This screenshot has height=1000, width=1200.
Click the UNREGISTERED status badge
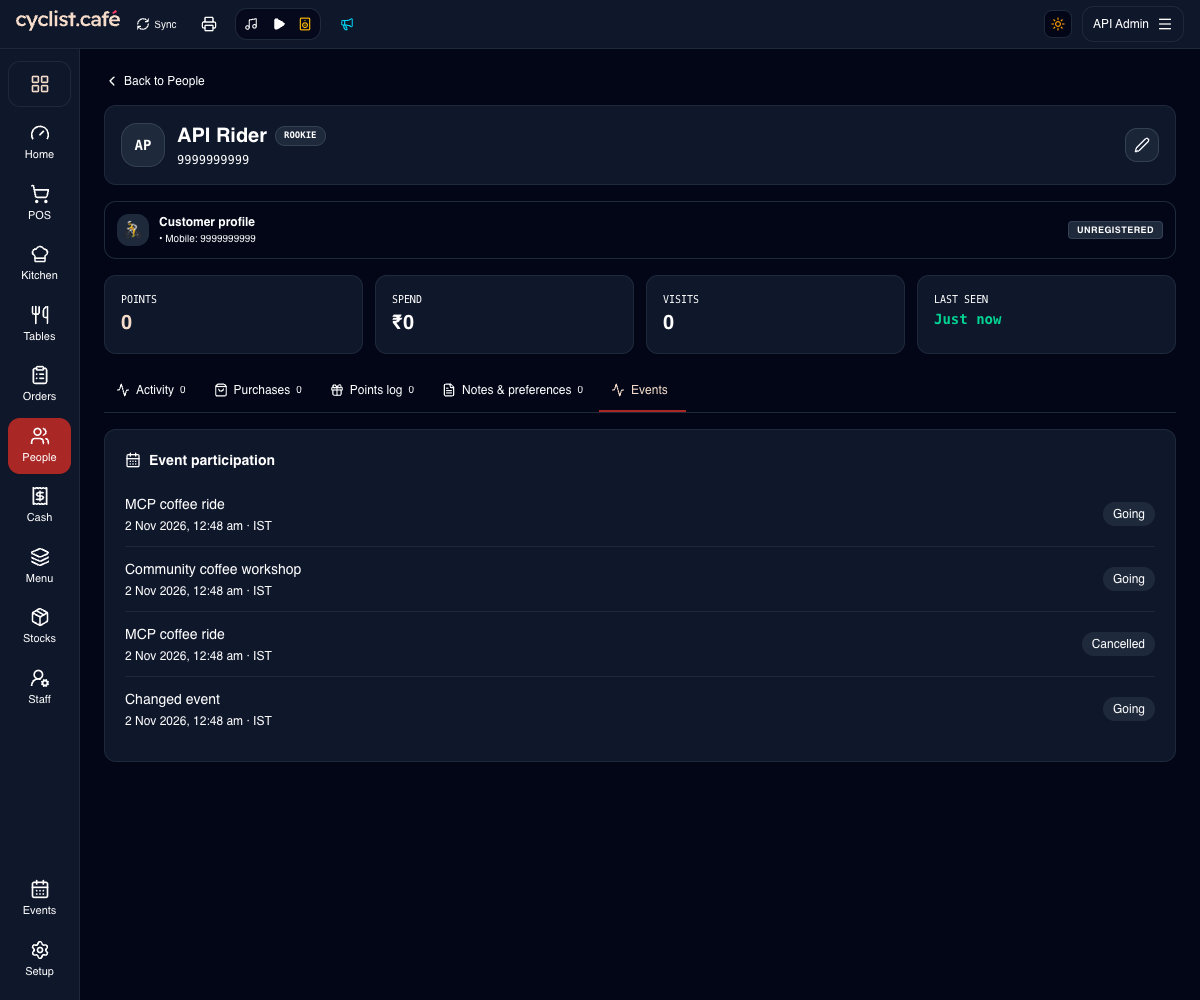1115,230
